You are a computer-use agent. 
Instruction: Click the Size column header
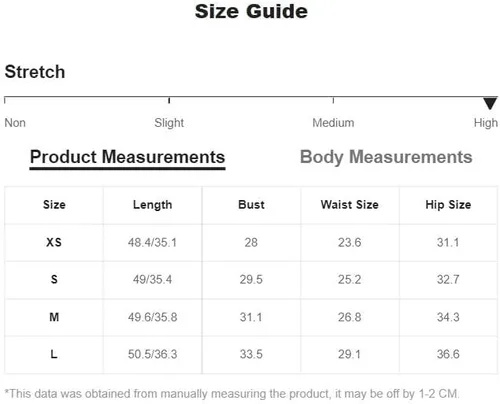click(54, 205)
